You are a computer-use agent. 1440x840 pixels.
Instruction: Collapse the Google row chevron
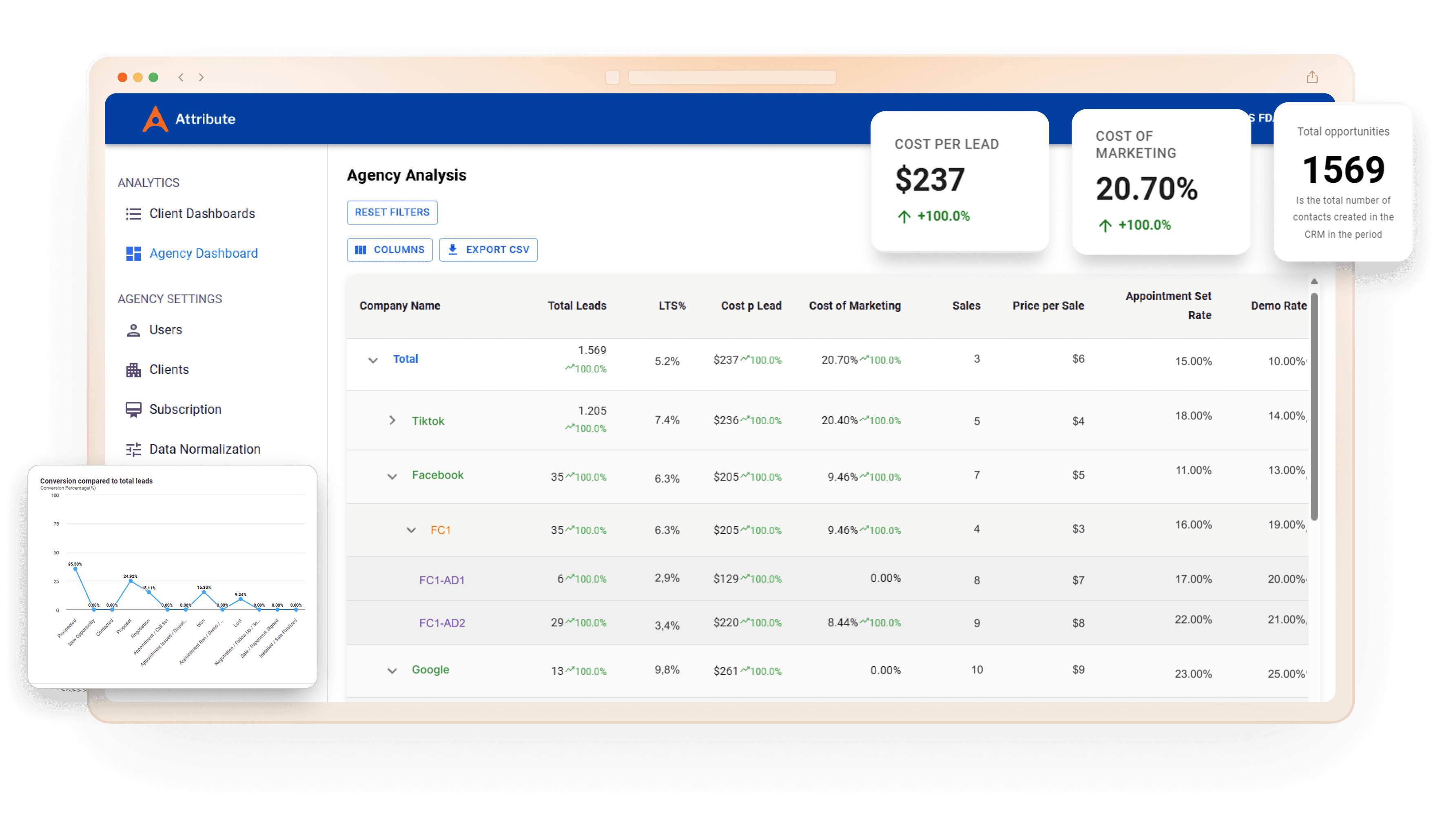(x=392, y=670)
